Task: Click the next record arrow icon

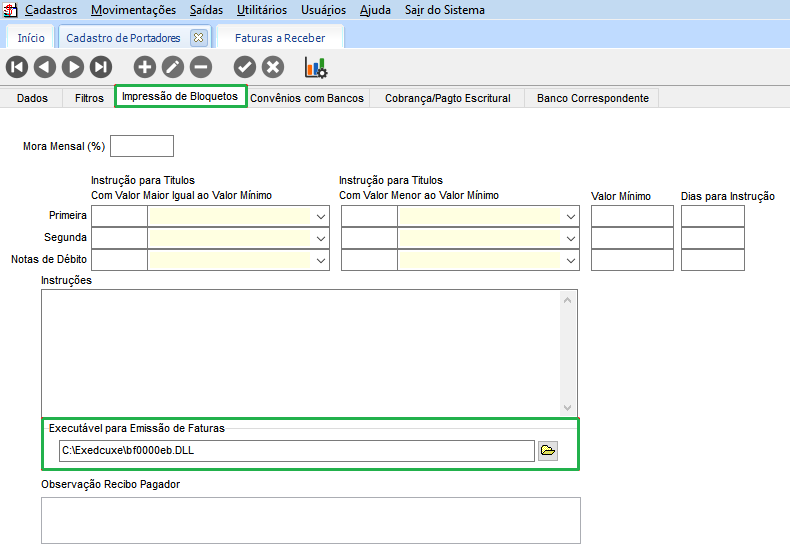Action: click(x=73, y=67)
